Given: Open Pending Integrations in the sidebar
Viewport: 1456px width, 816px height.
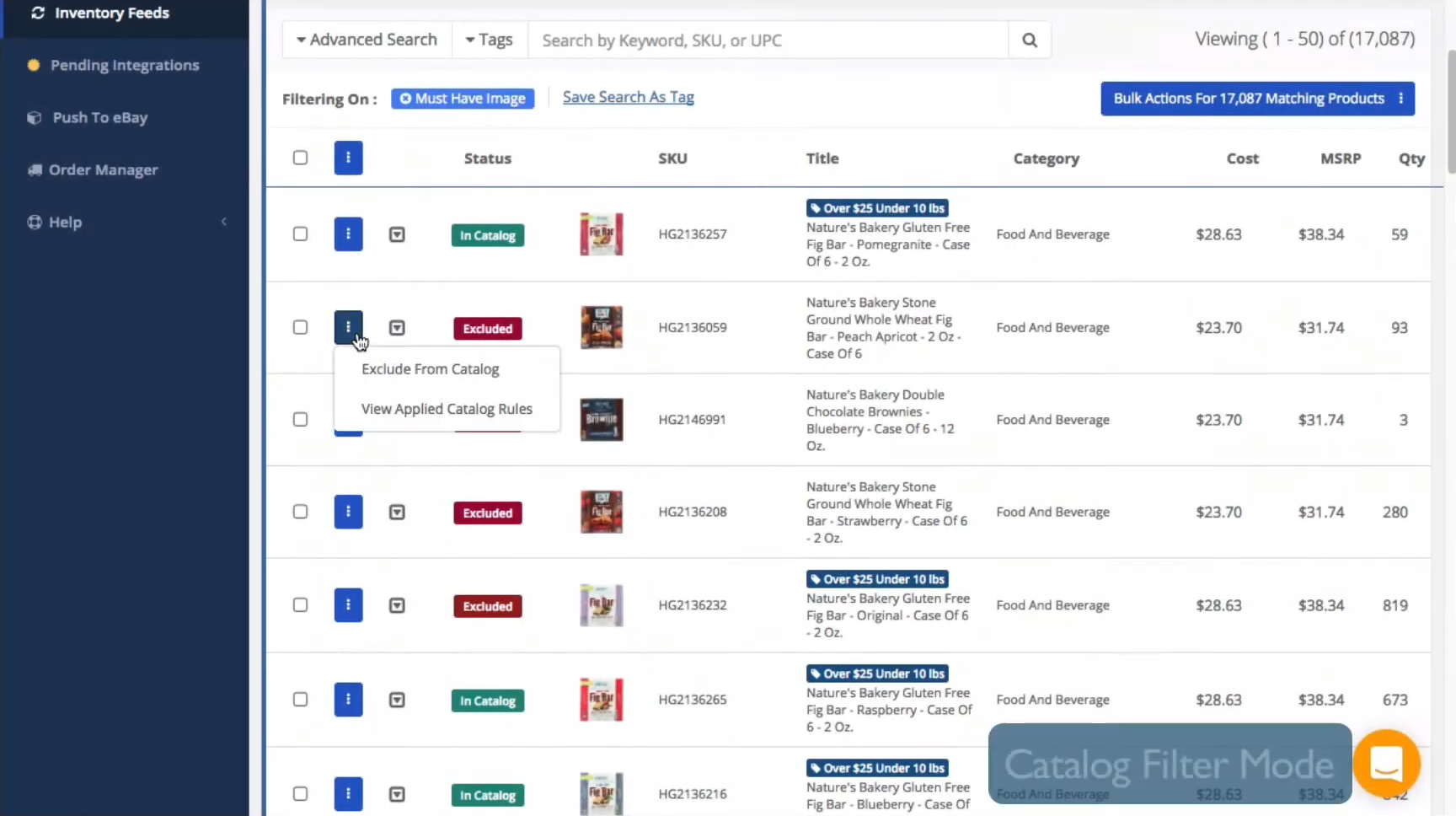Looking at the screenshot, I should (113, 65).
